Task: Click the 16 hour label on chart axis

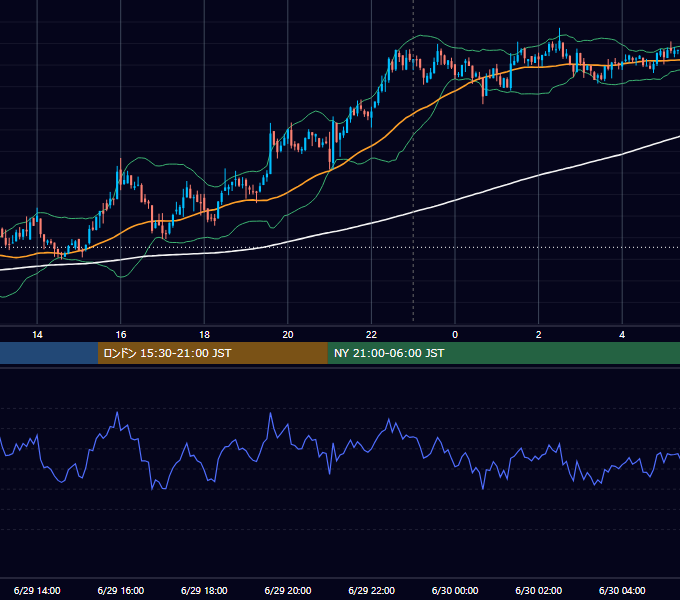Action: [x=121, y=335]
